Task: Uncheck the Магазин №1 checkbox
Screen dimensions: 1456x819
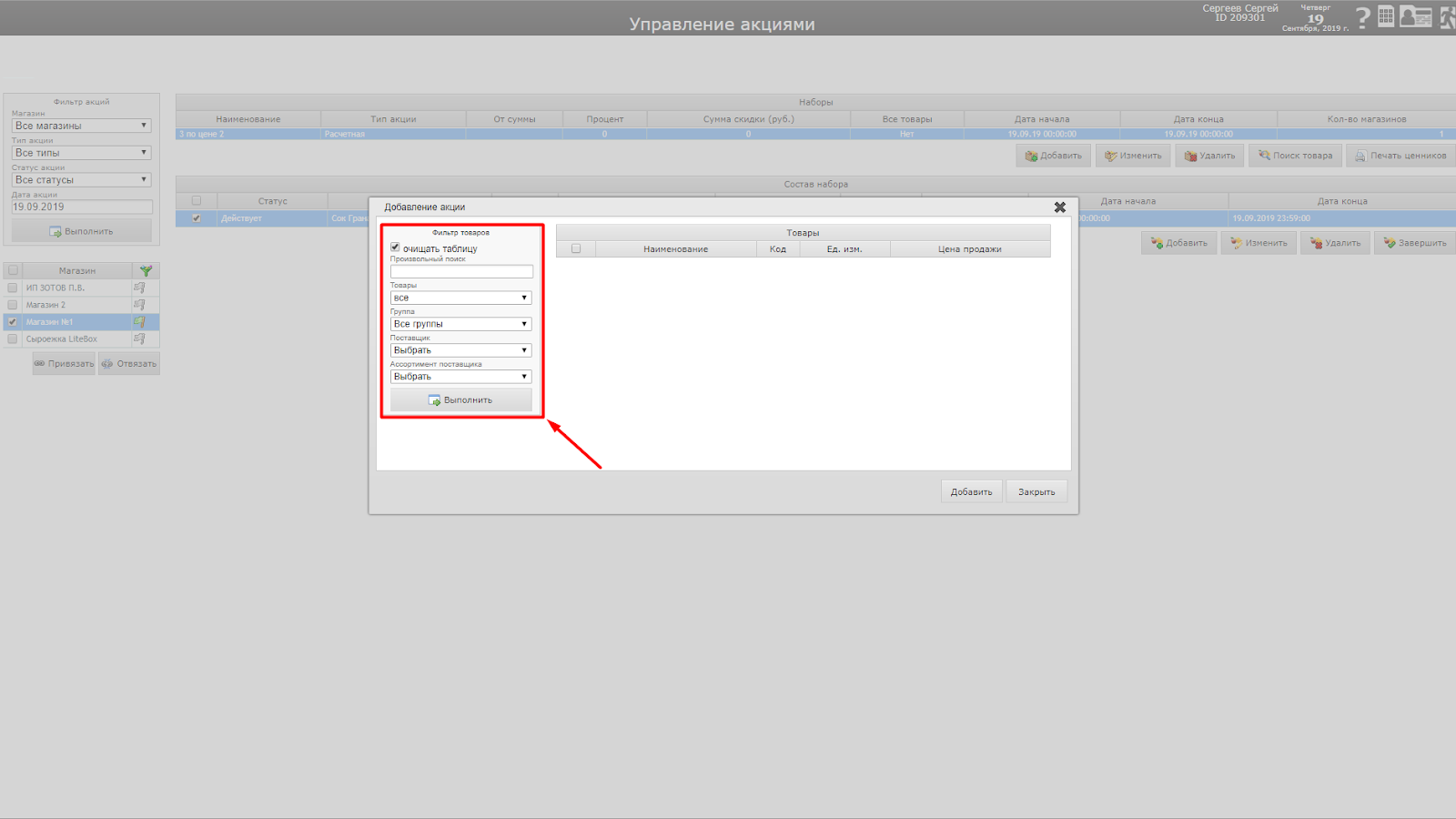Action: point(13,322)
